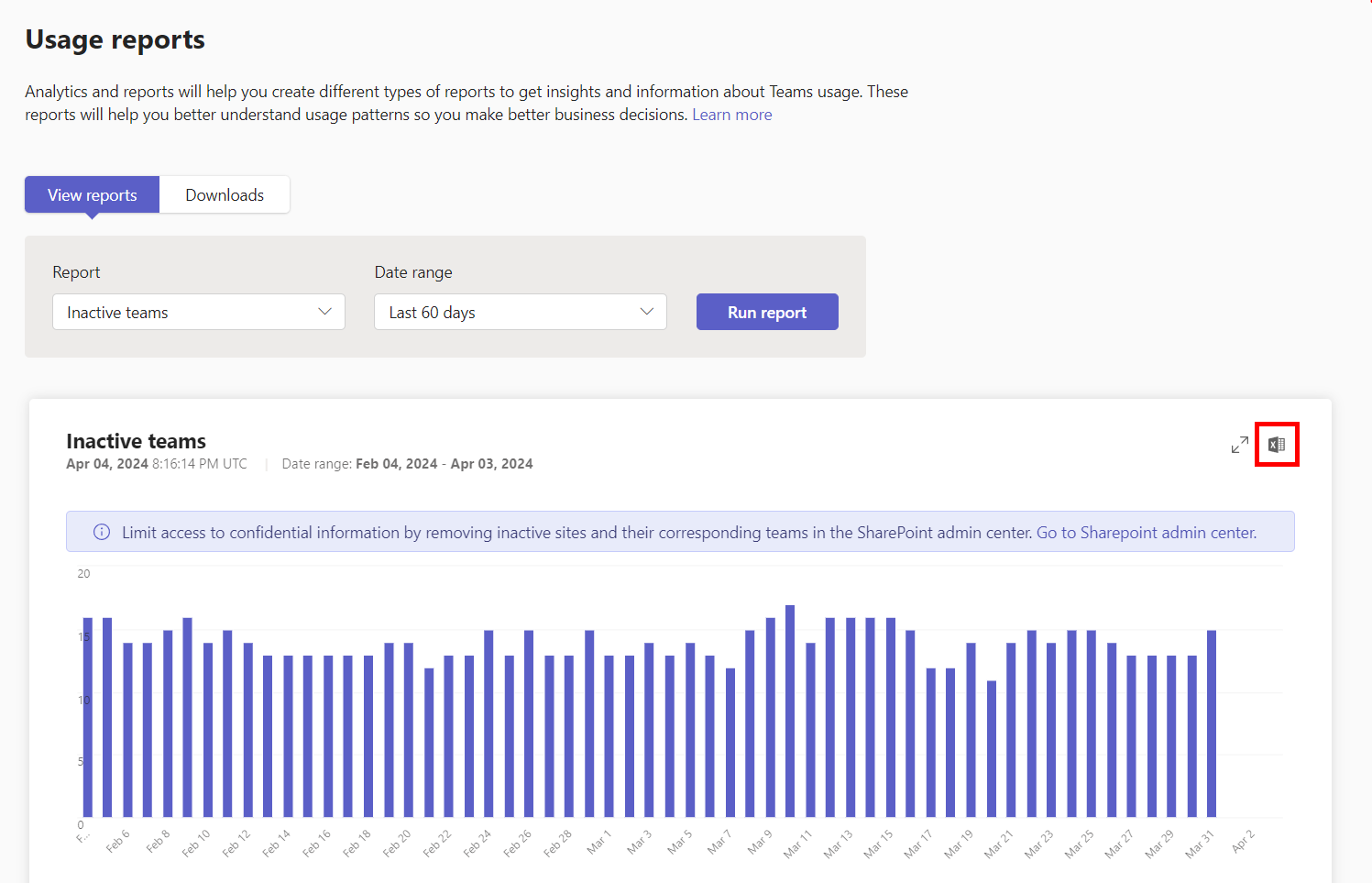Follow the Go to Sharepoint admin center link
The width and height of the screenshot is (1372, 883).
pos(1146,533)
